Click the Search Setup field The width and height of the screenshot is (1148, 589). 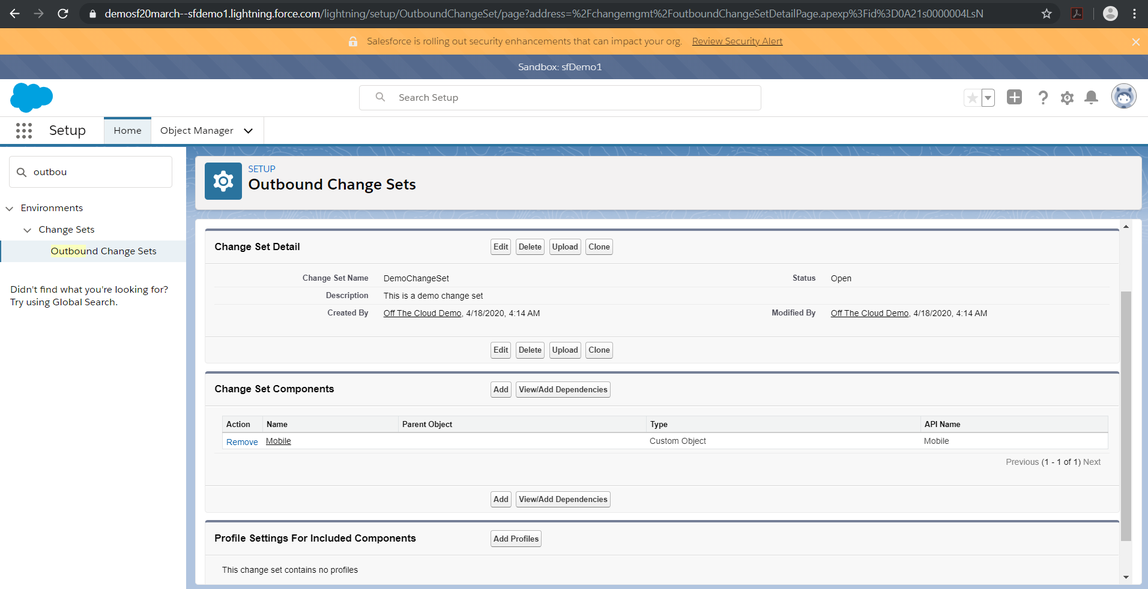pyautogui.click(x=560, y=97)
